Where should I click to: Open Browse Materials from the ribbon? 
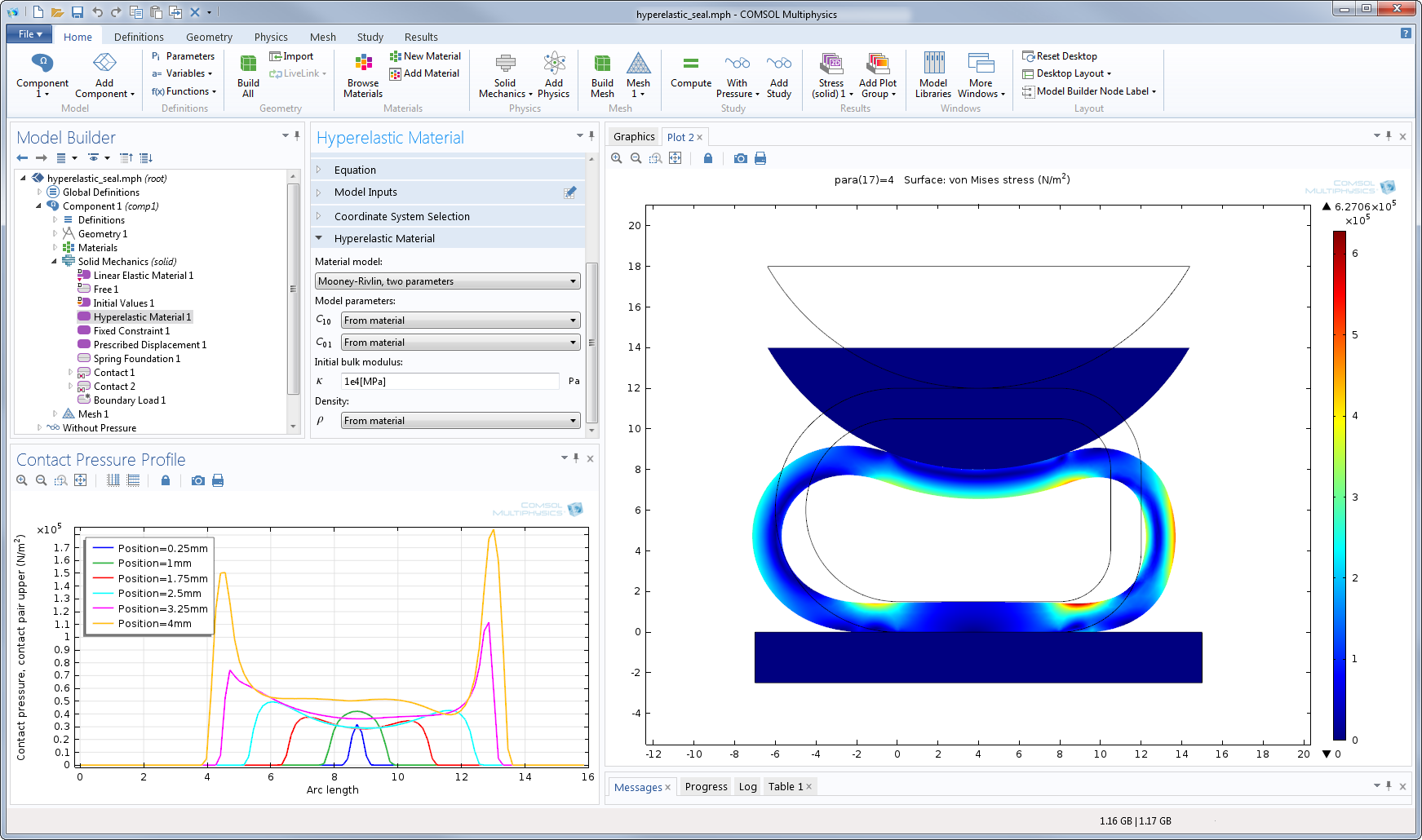(x=363, y=77)
